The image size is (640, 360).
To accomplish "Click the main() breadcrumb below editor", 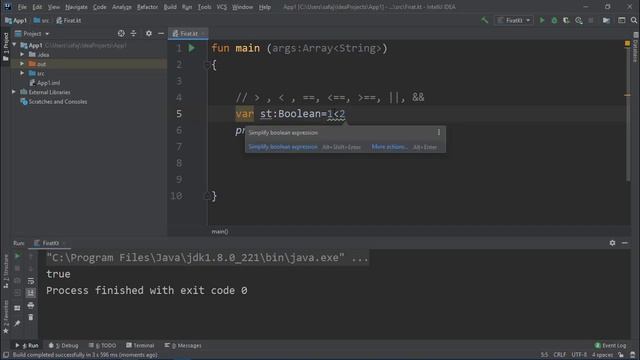I will [x=220, y=231].
